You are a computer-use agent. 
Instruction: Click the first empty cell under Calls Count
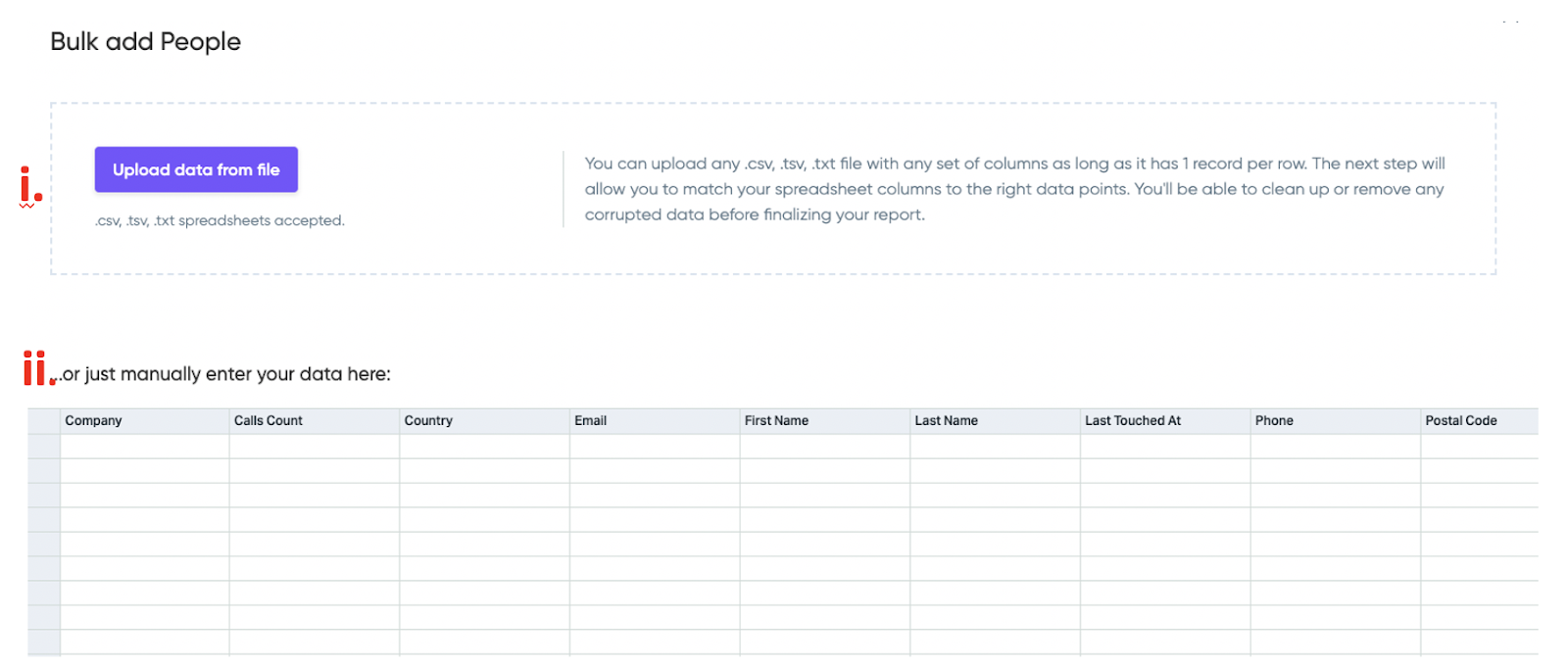[x=315, y=447]
